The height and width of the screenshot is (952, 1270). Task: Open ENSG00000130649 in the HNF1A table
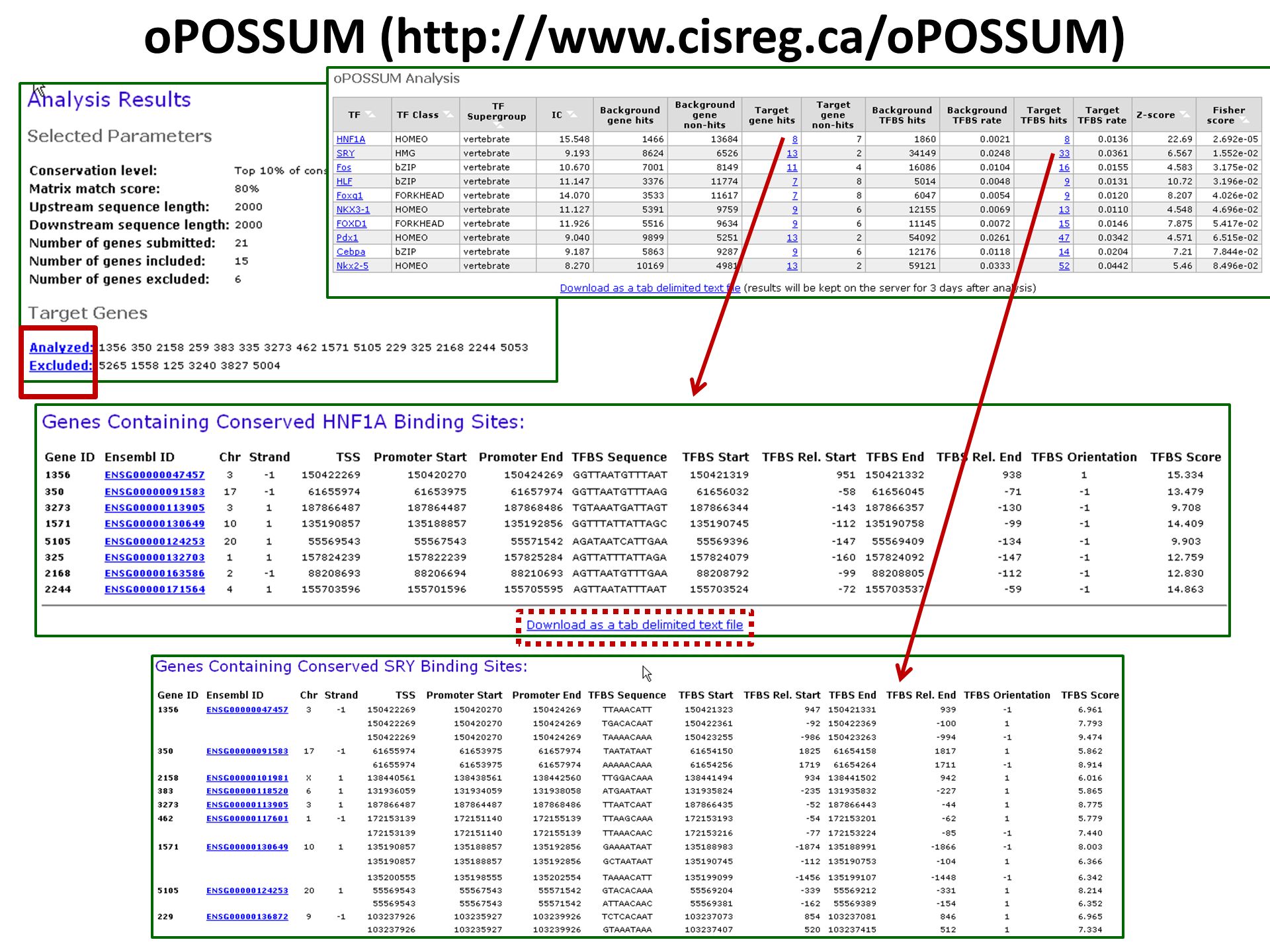pyautogui.click(x=154, y=524)
